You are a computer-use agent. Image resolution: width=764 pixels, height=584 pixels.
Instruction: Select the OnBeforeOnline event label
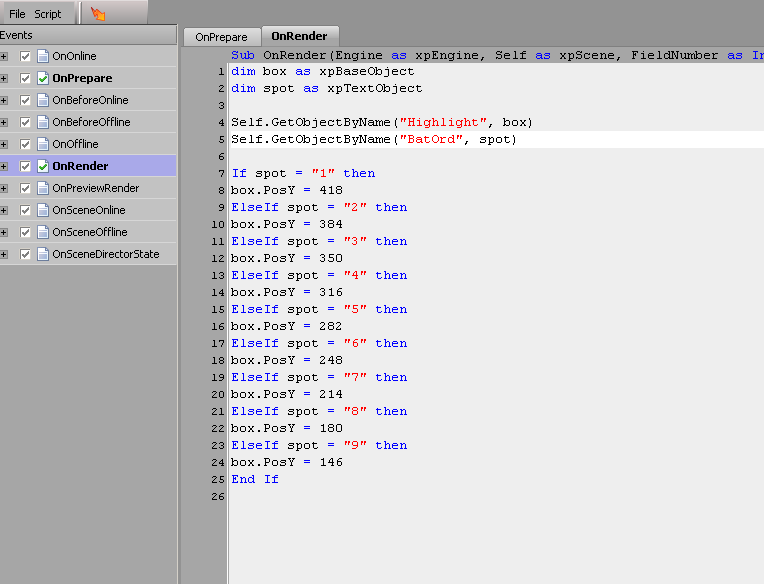[x=90, y=100]
